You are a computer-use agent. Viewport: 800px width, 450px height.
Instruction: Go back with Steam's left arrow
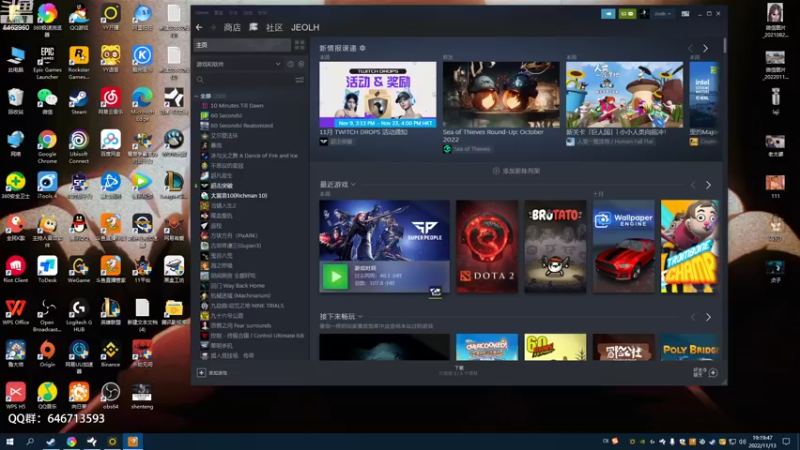point(199,28)
